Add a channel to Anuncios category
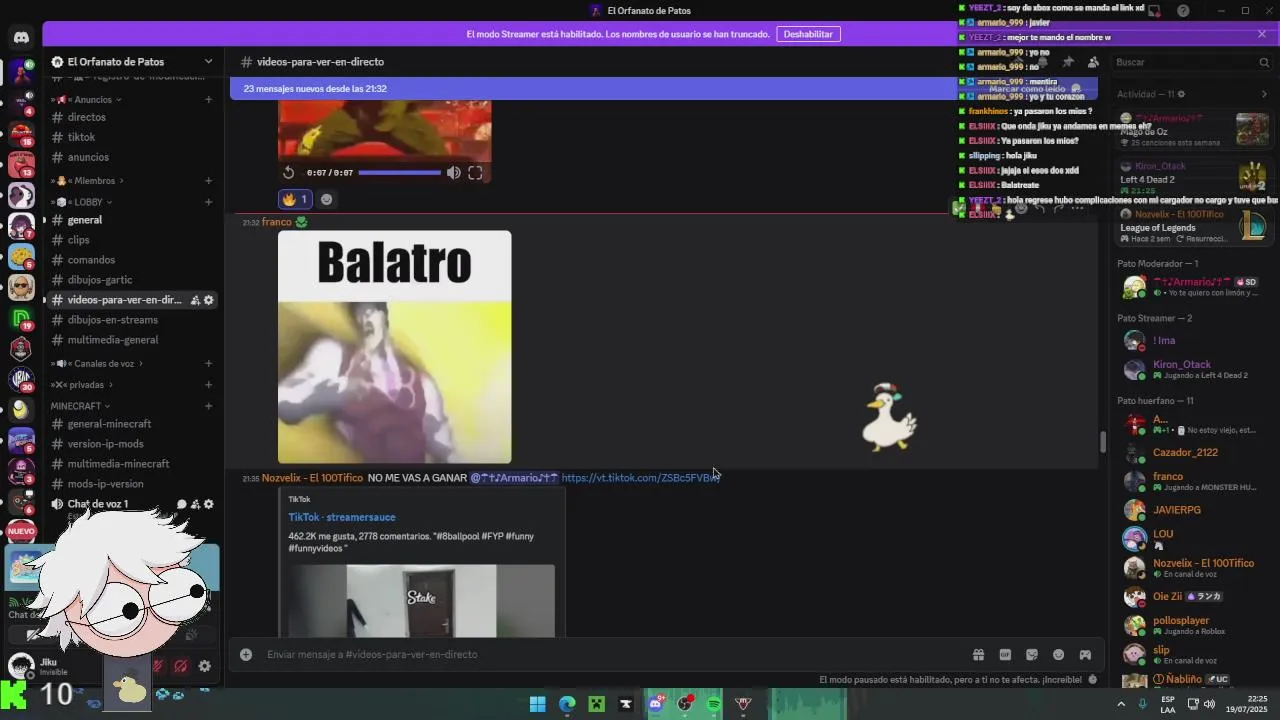 click(x=208, y=100)
